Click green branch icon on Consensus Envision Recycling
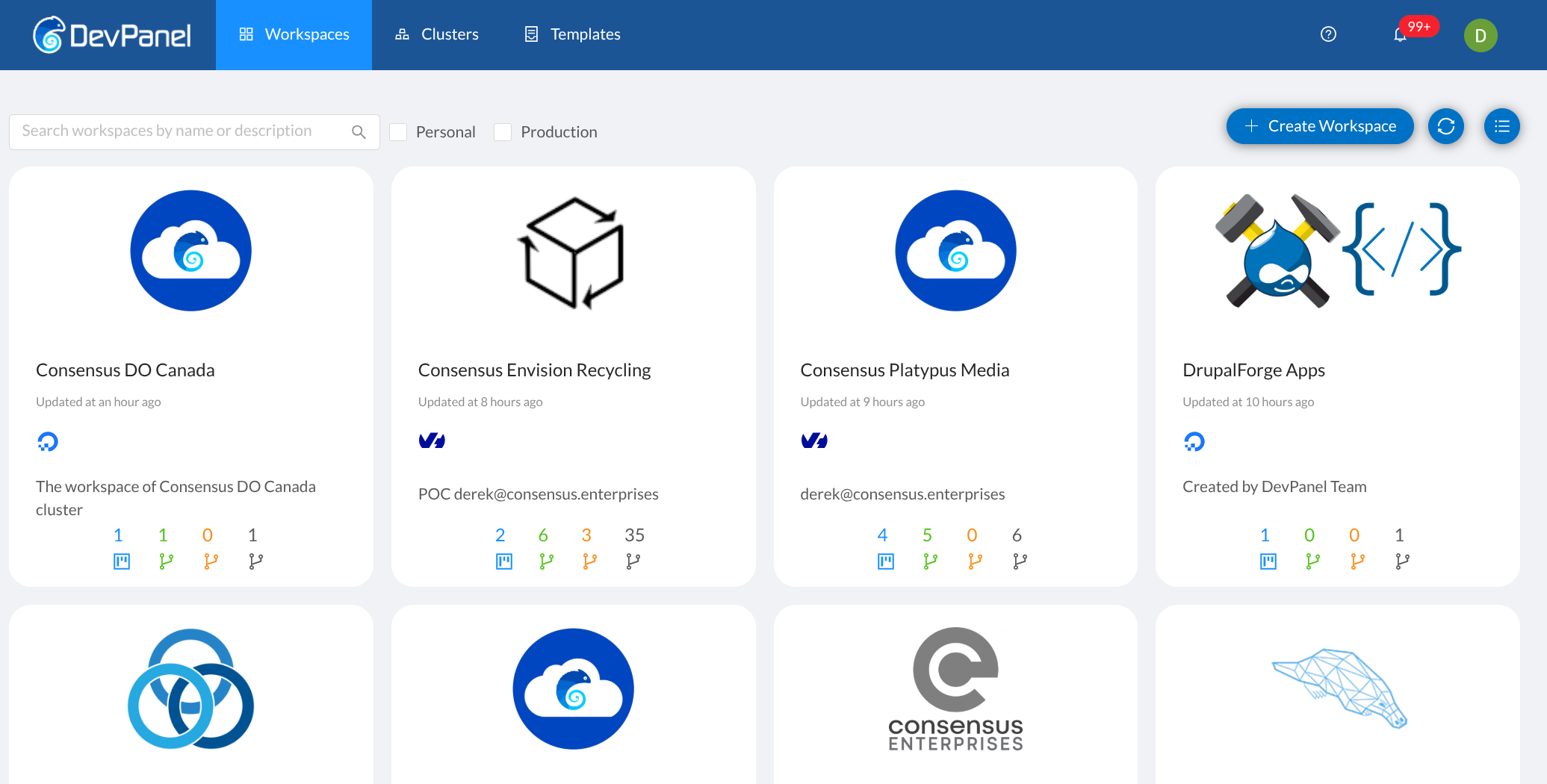The width and height of the screenshot is (1547, 784). coord(546,561)
